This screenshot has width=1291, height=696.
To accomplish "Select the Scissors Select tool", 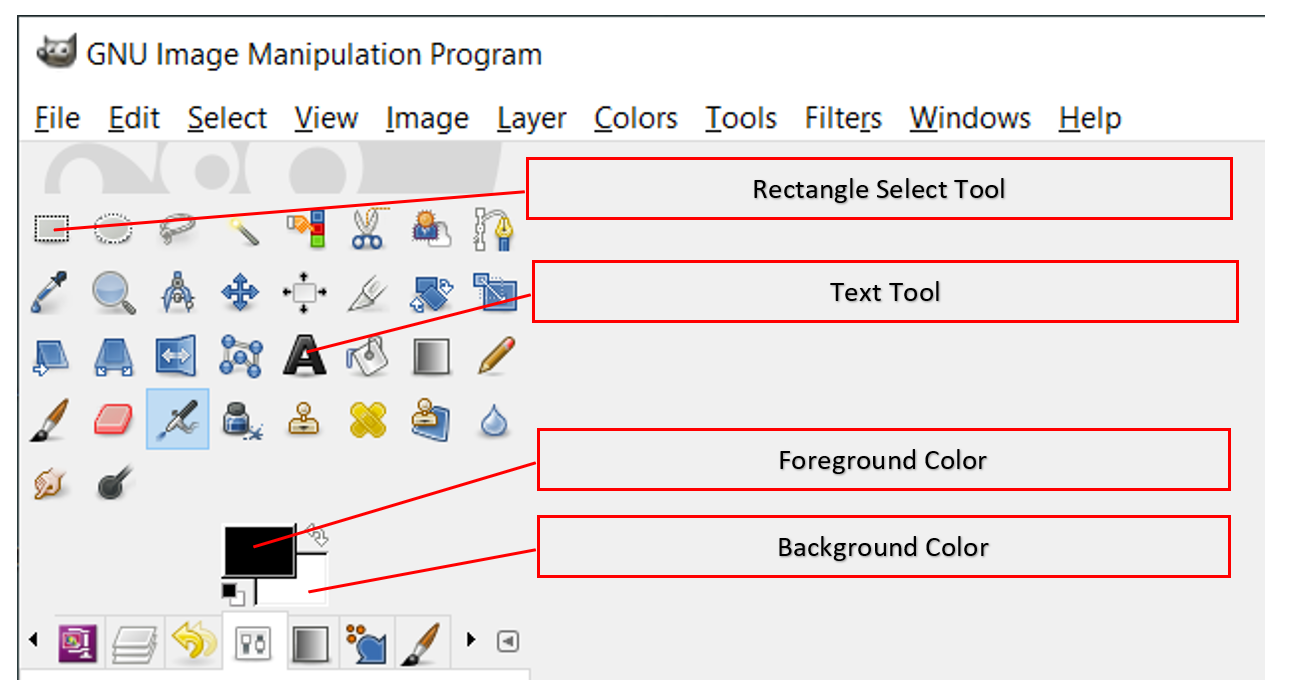I will click(x=367, y=229).
